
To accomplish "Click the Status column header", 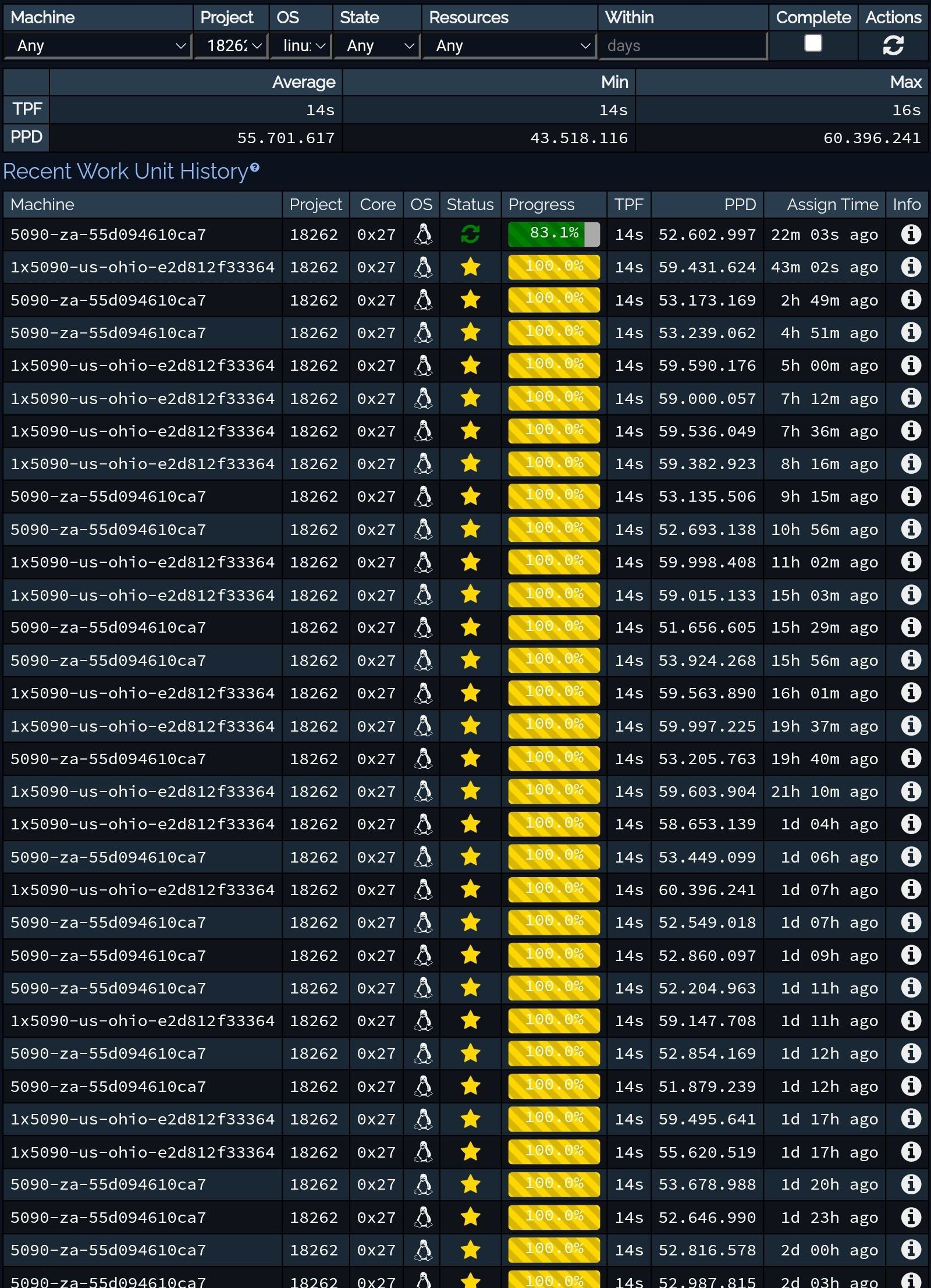I will pyautogui.click(x=470, y=204).
